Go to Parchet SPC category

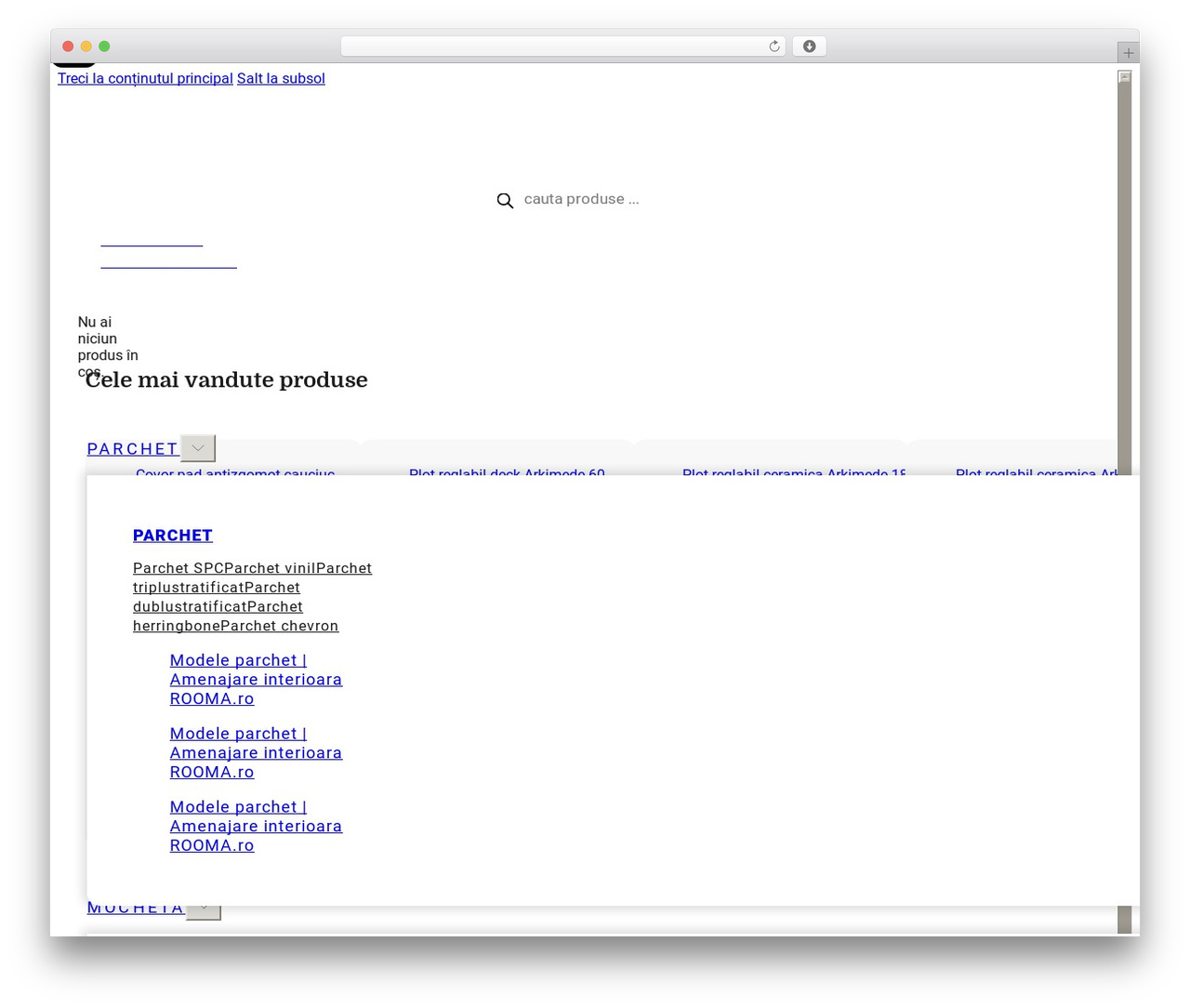tap(178, 568)
